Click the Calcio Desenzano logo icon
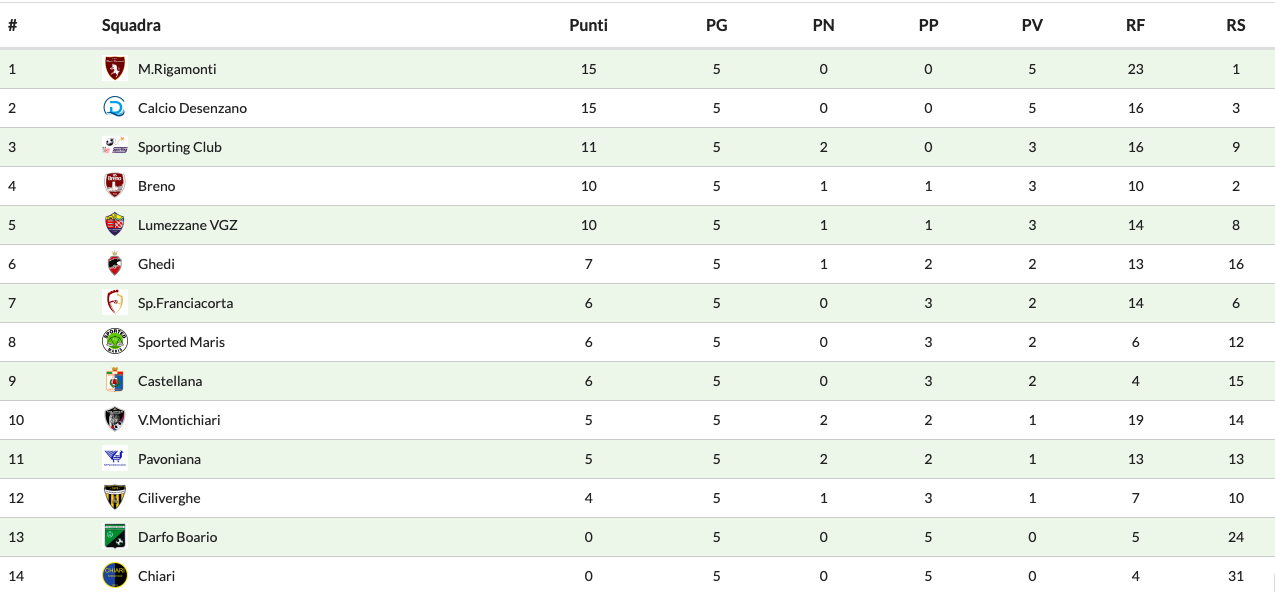The image size is (1275, 592). pos(115,108)
